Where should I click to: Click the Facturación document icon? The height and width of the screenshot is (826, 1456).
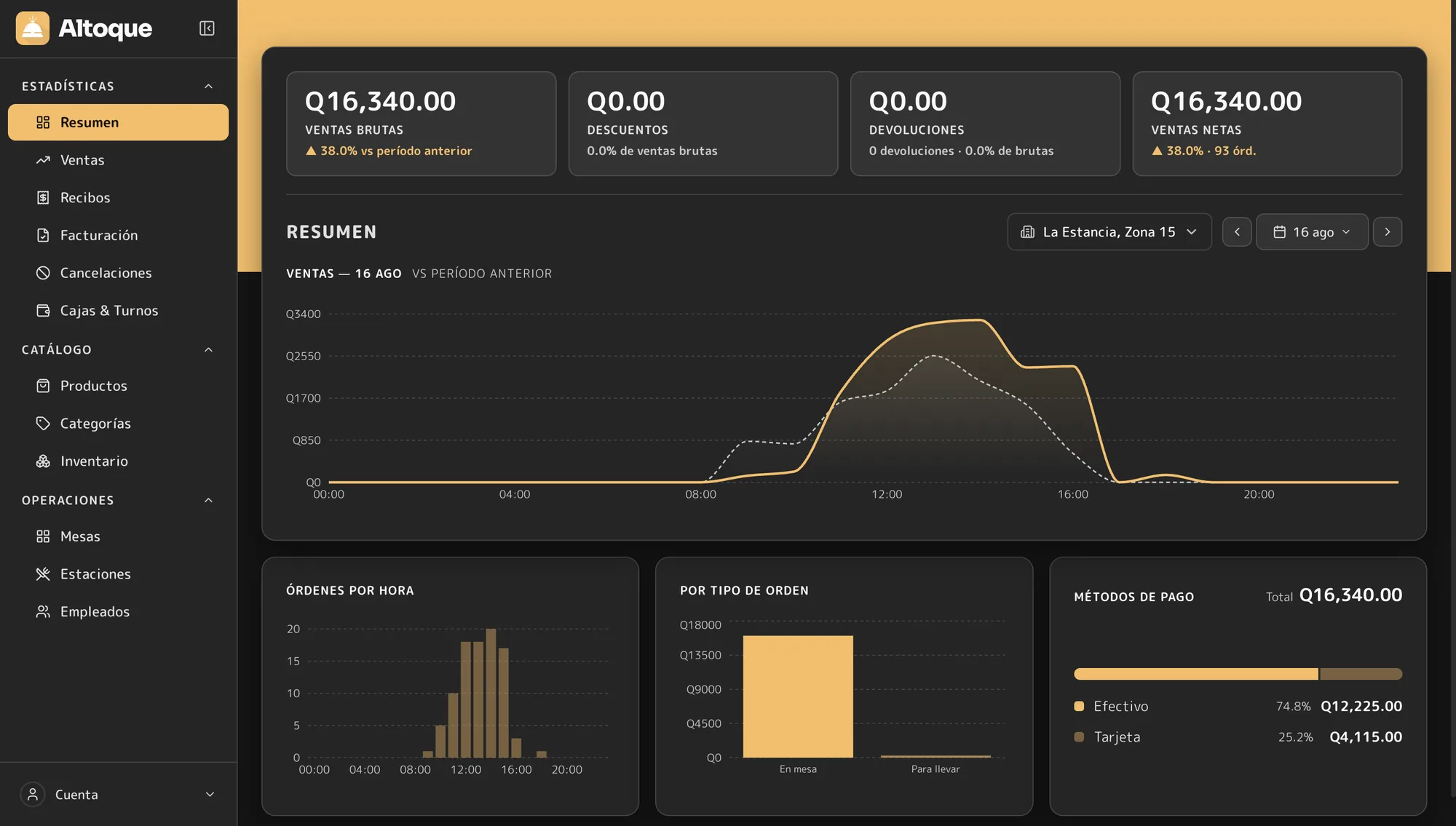(43, 235)
